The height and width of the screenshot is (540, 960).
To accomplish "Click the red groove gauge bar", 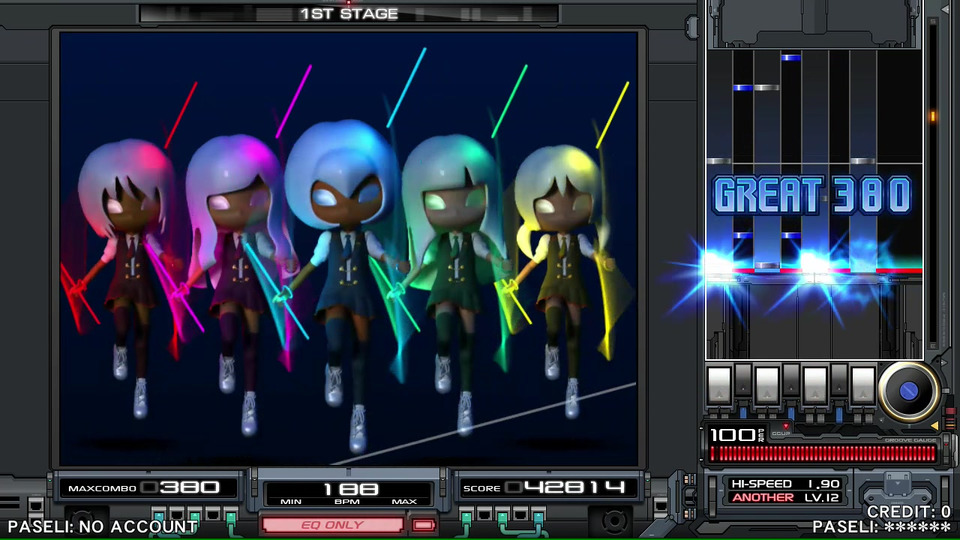I will point(822,454).
